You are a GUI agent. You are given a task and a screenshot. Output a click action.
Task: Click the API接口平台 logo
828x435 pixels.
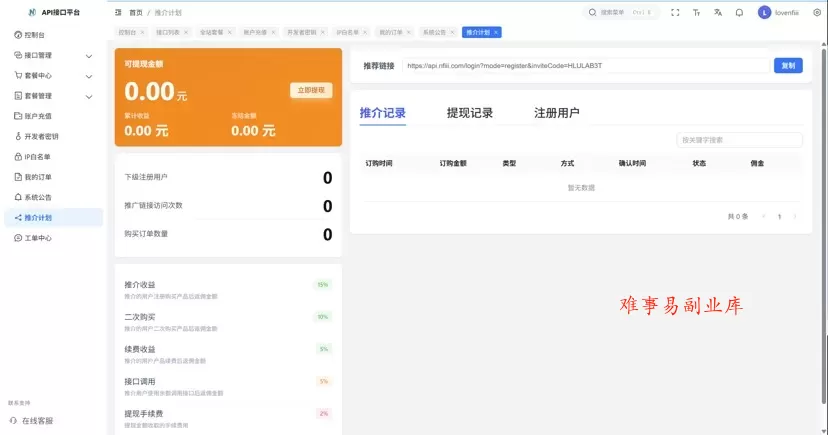[53, 12]
